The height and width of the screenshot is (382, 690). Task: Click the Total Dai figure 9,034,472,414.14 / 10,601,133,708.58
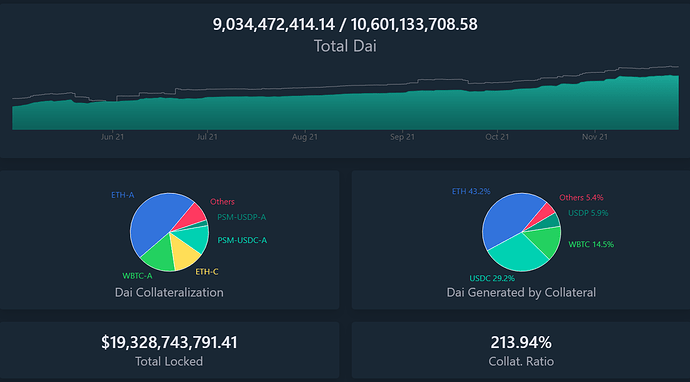point(345,24)
